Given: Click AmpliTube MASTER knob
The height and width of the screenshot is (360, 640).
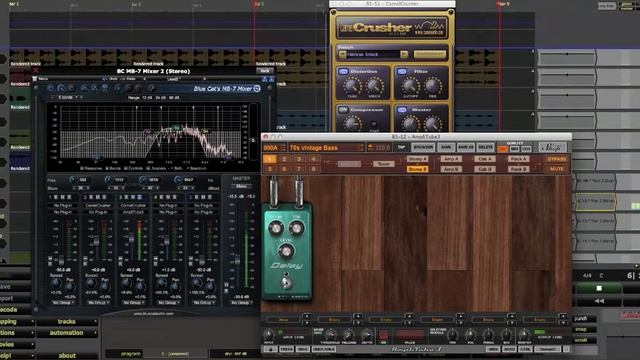Looking at the screenshot, I should tap(524, 335).
